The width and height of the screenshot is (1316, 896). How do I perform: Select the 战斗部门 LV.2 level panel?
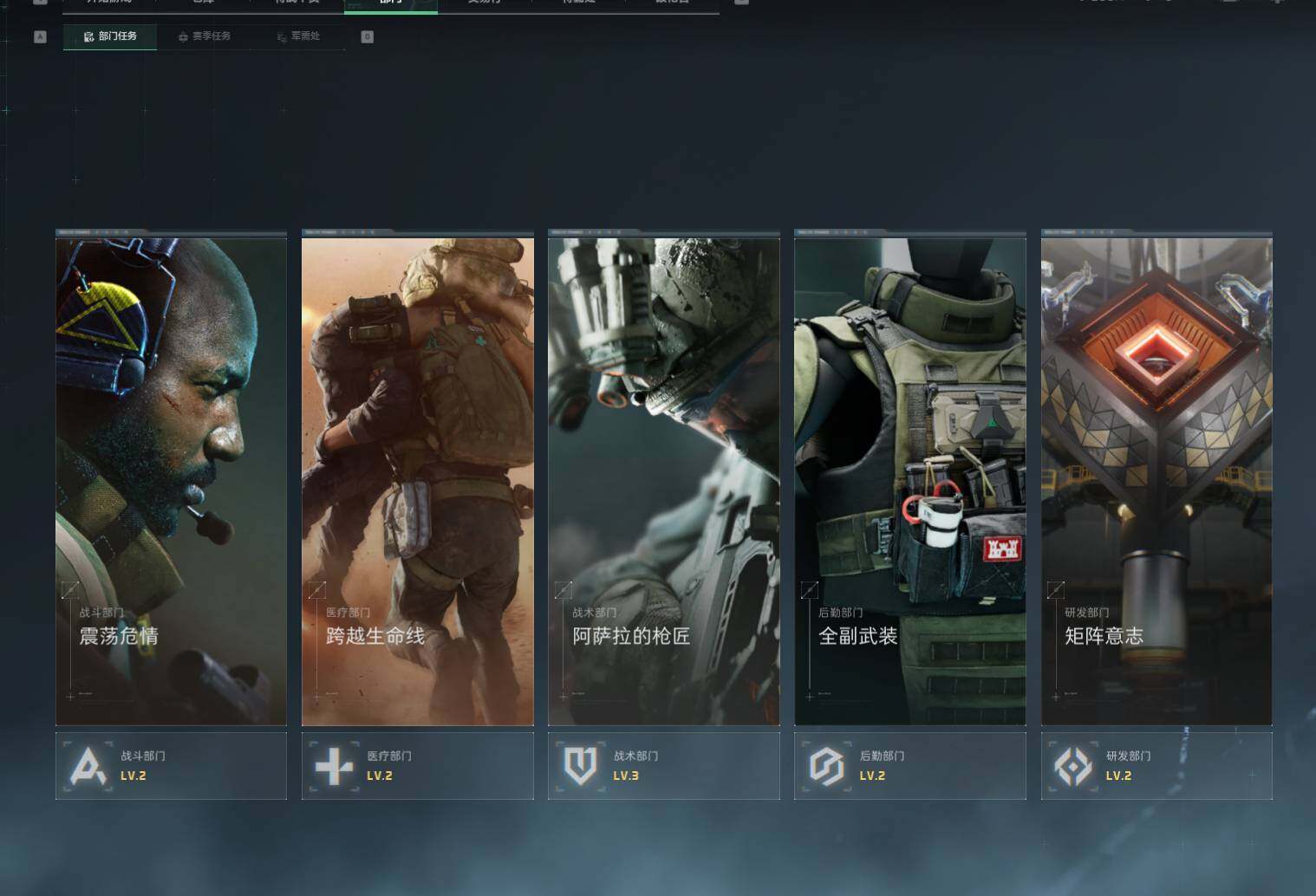(x=171, y=766)
